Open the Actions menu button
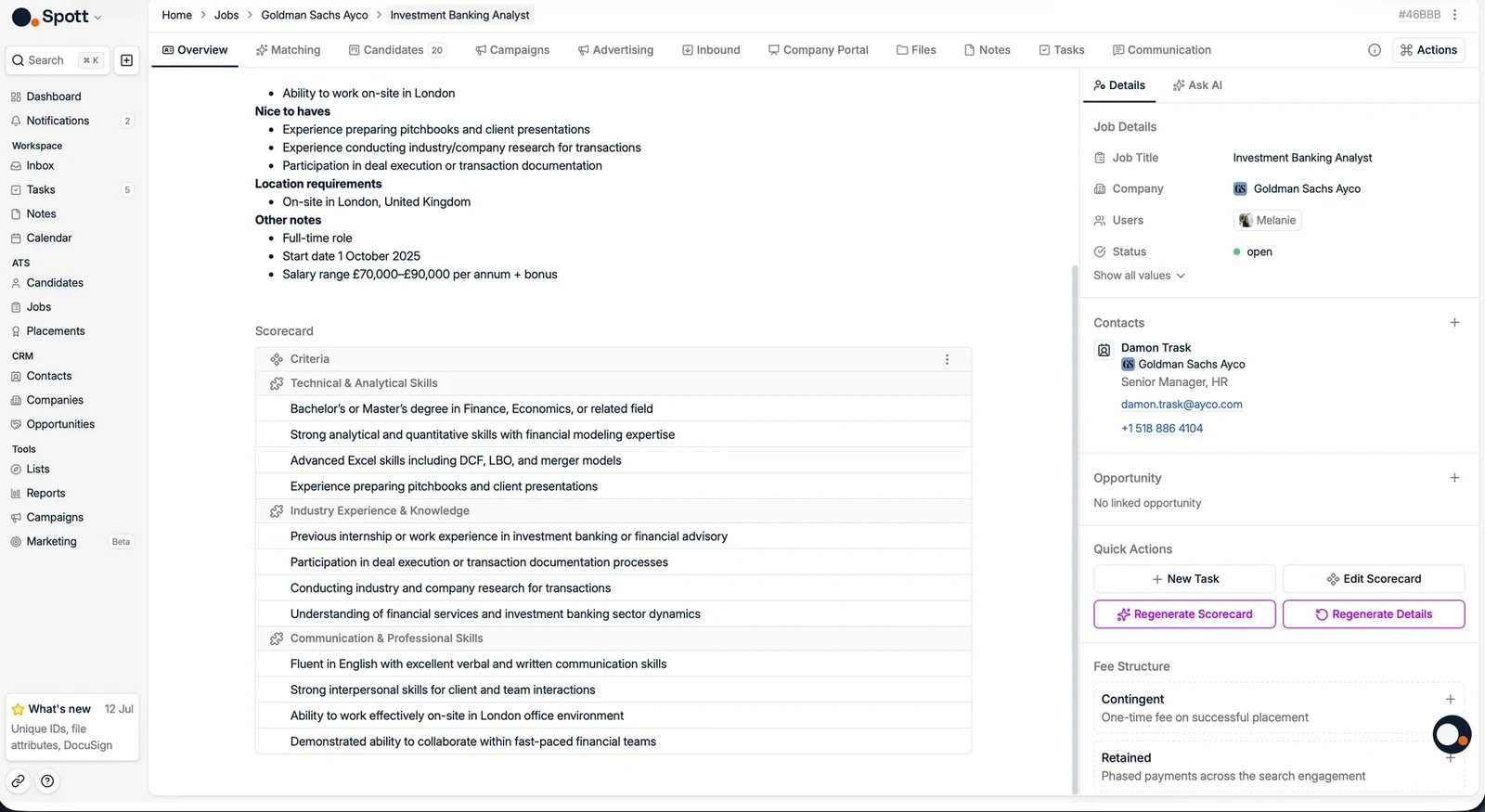 (1428, 50)
